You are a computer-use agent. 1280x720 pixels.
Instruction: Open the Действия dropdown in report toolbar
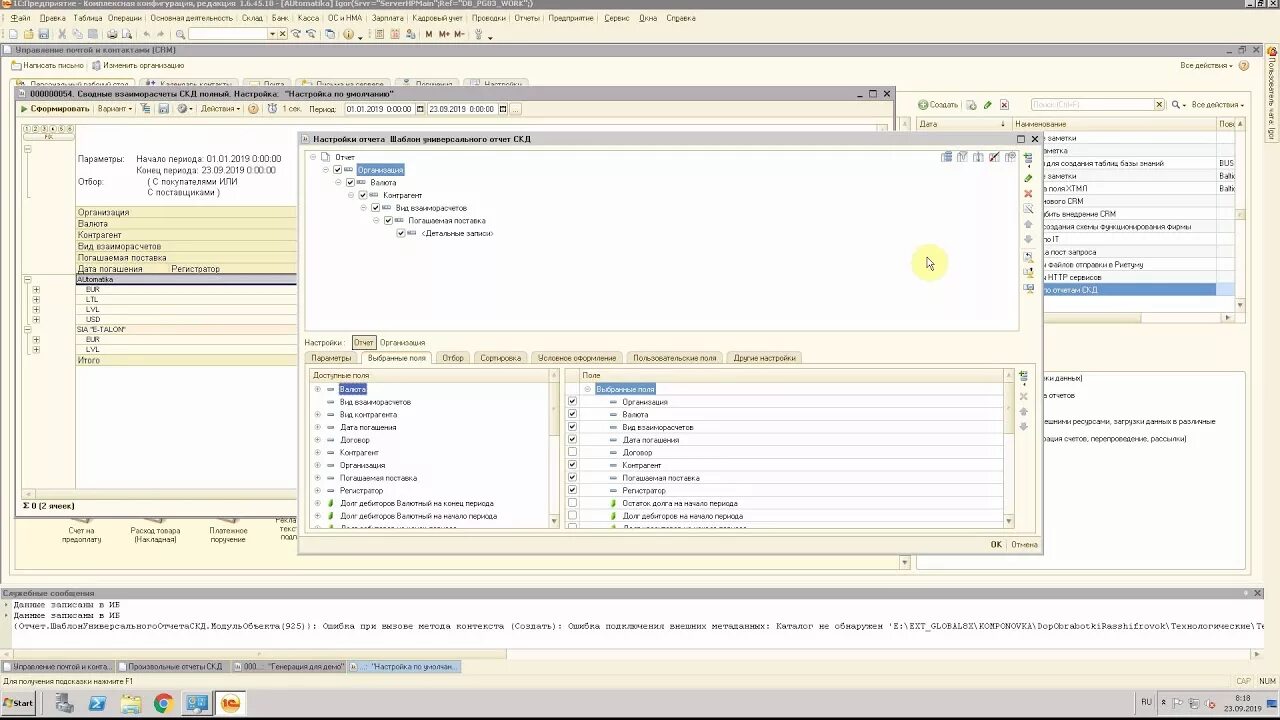coord(220,109)
